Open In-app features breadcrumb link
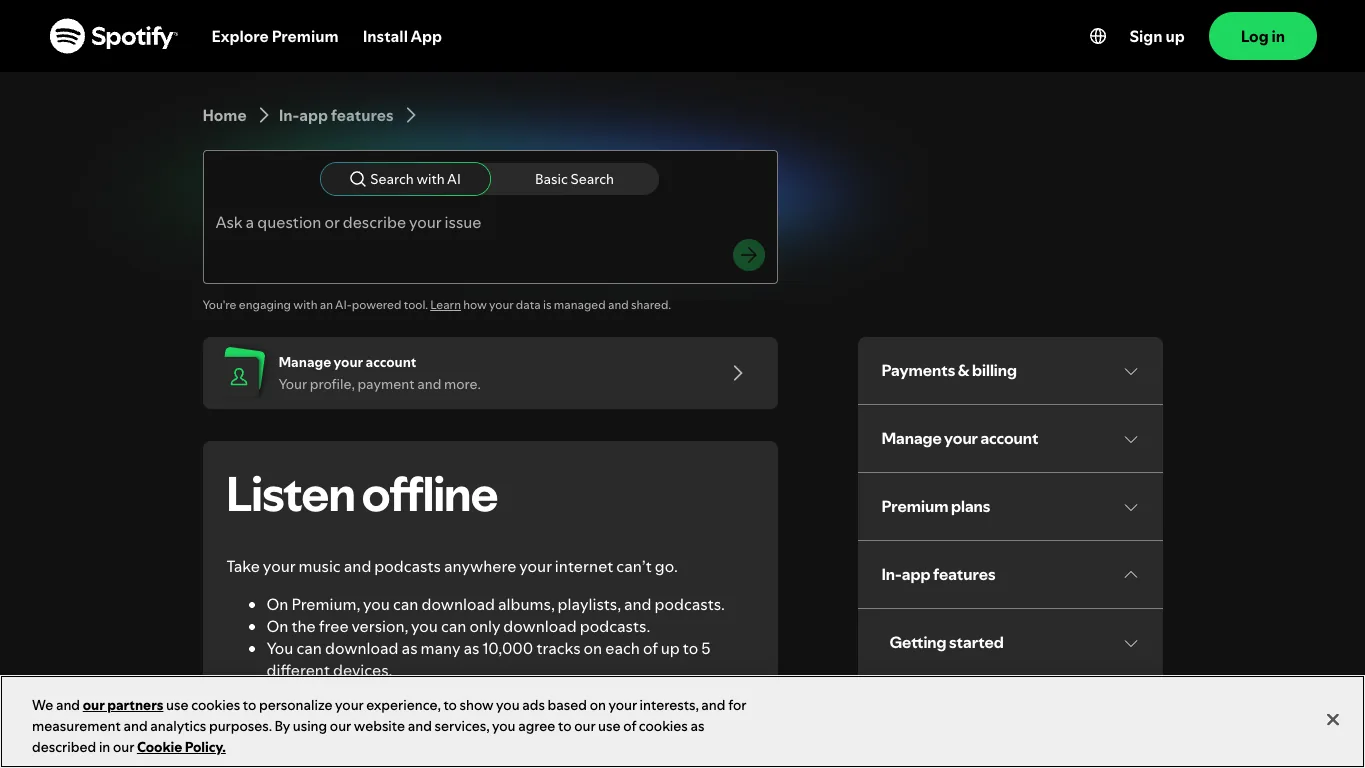 click(336, 115)
